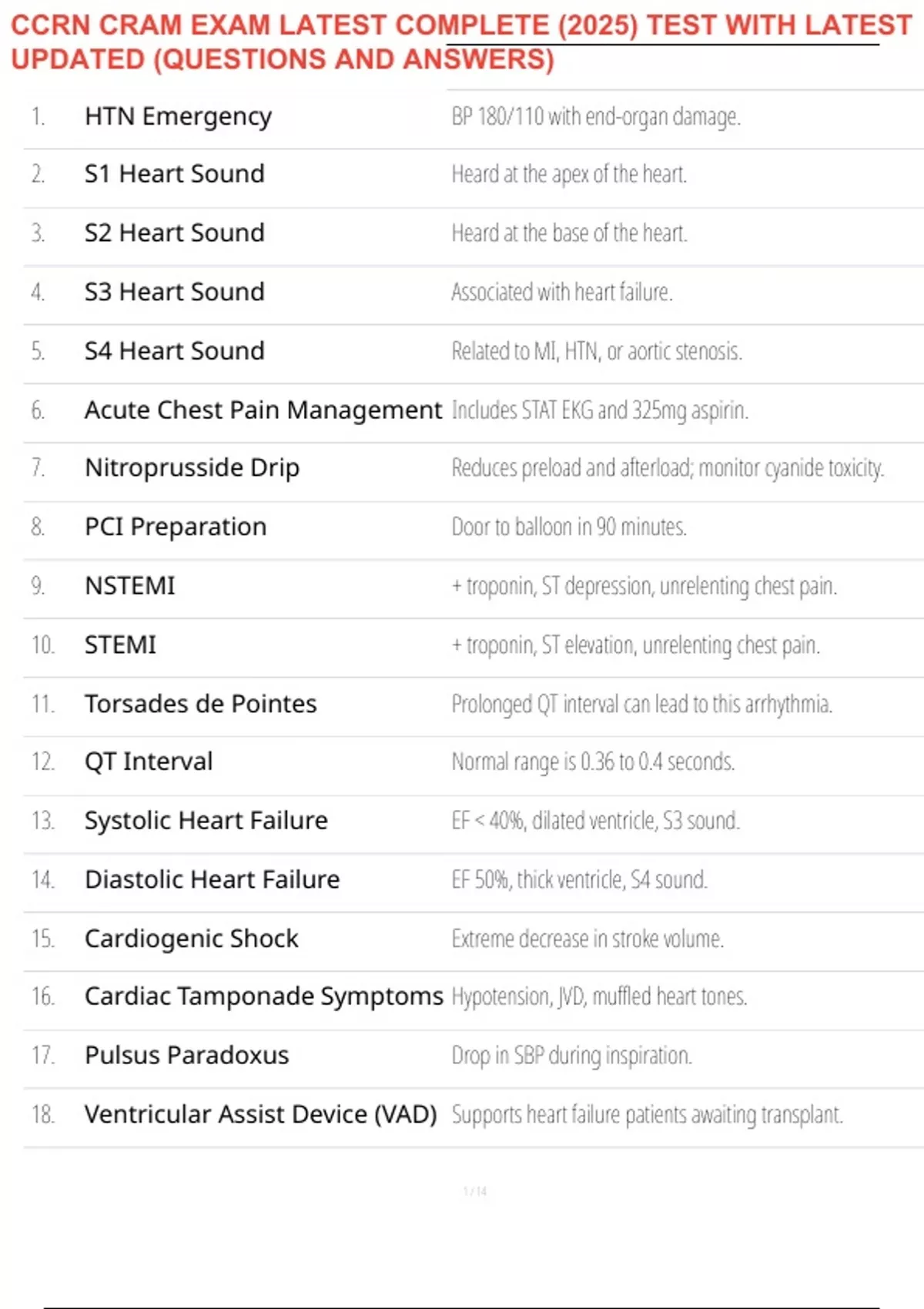
Task: Click the red CCRN Cram Exam title
Action: 461,42
